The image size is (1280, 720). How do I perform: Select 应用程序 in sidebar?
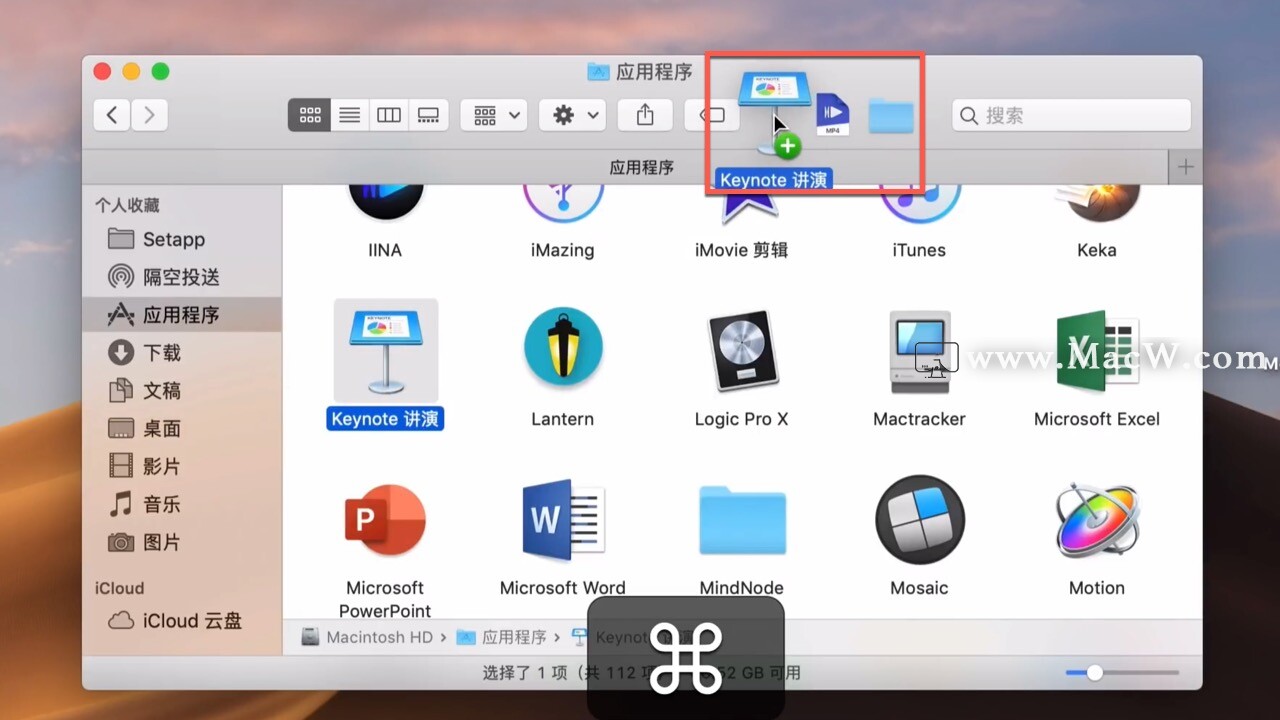[181, 315]
